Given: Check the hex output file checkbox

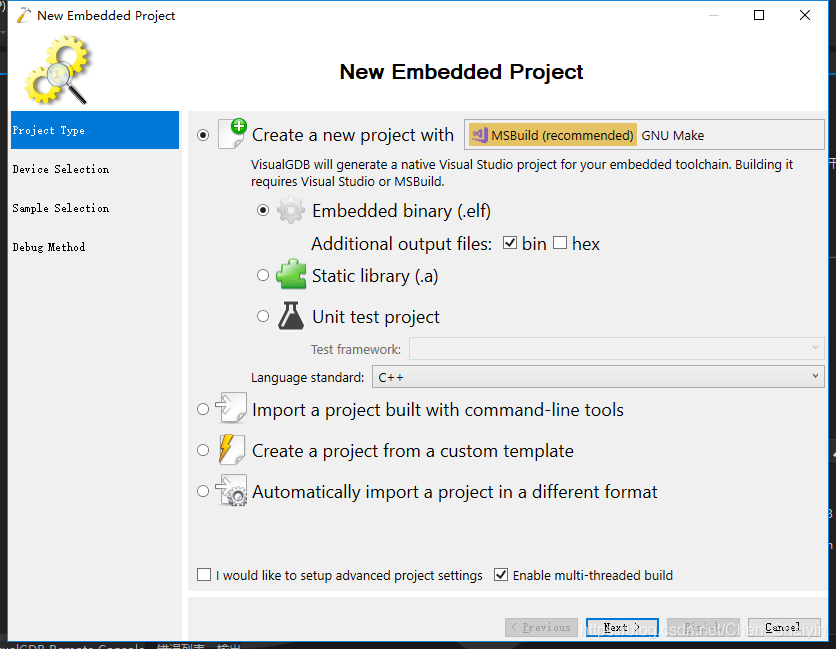Looking at the screenshot, I should tap(560, 243).
